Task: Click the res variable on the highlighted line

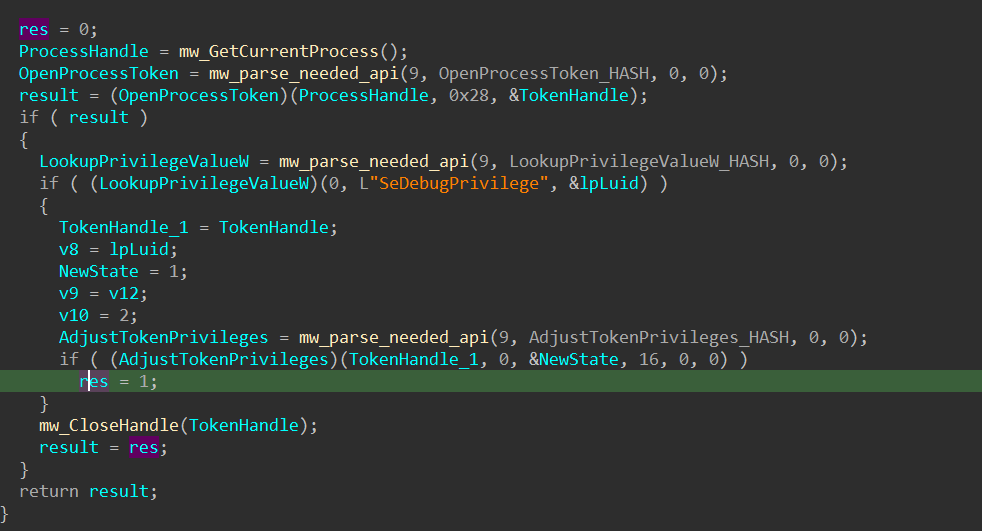Action: coord(94,381)
